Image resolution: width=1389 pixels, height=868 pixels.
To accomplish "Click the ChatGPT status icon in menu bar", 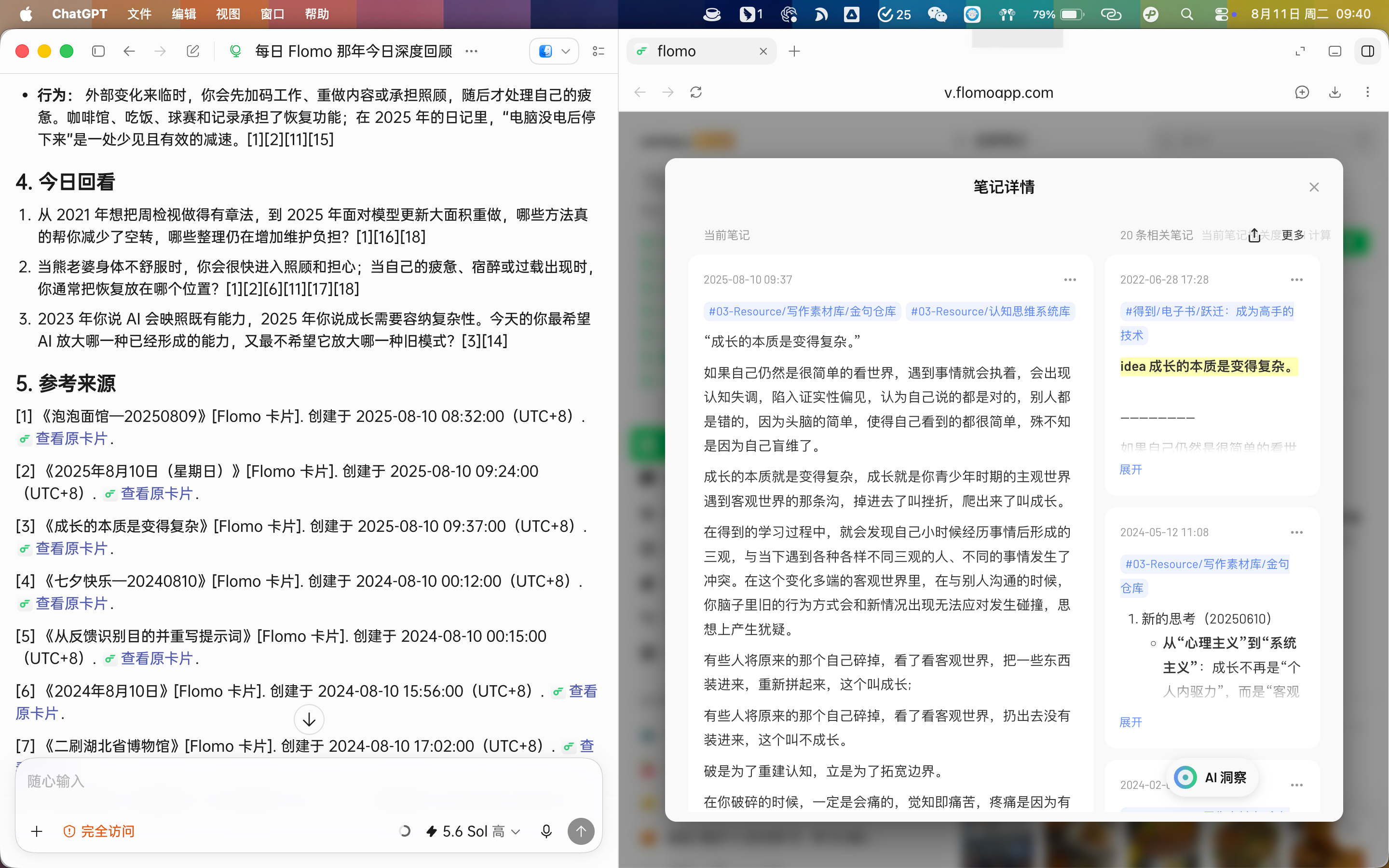I will coord(789,14).
